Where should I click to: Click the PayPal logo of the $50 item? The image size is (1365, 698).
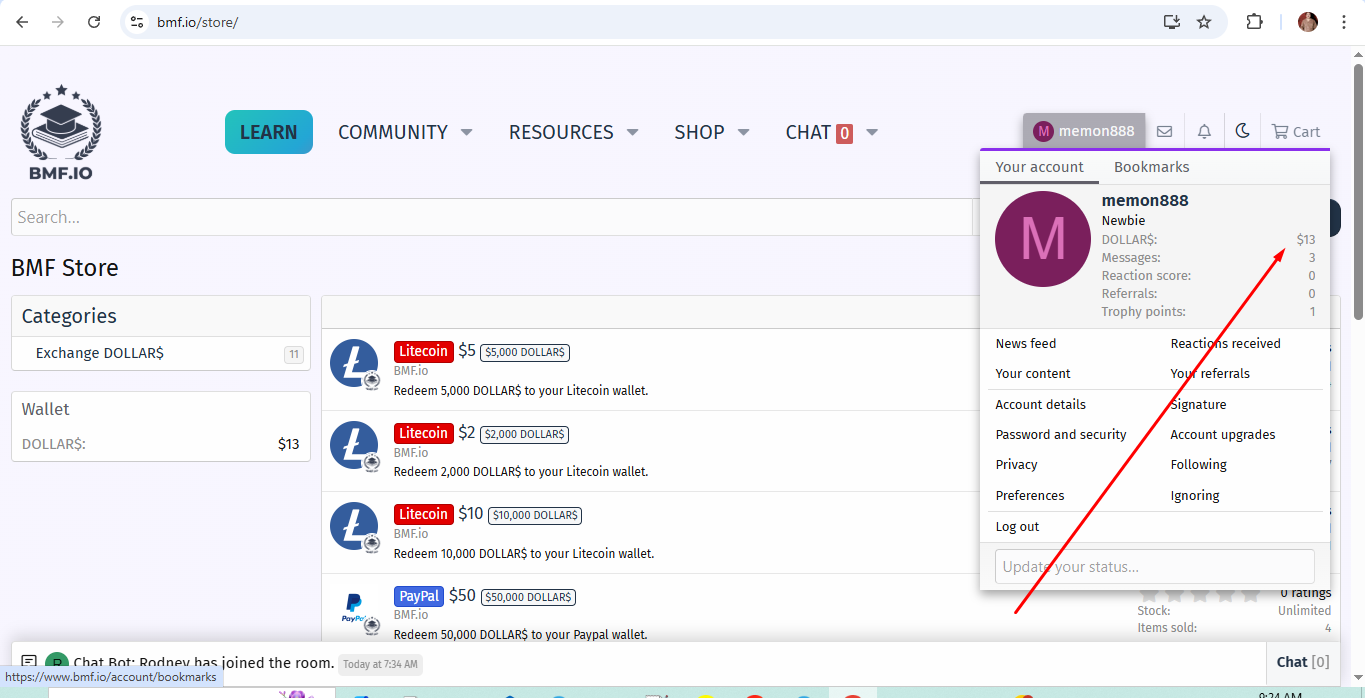pyautogui.click(x=355, y=609)
